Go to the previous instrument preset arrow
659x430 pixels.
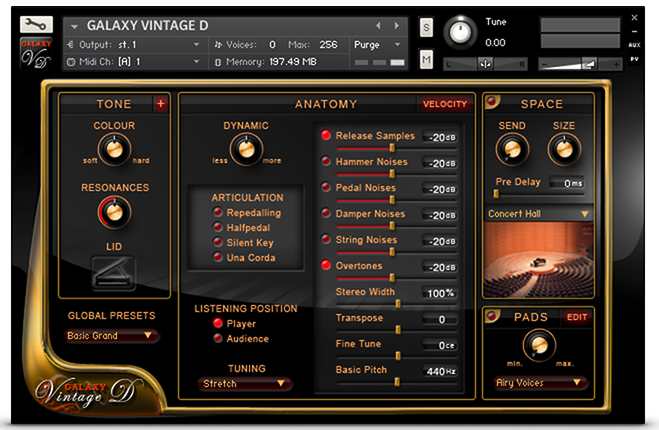click(378, 26)
